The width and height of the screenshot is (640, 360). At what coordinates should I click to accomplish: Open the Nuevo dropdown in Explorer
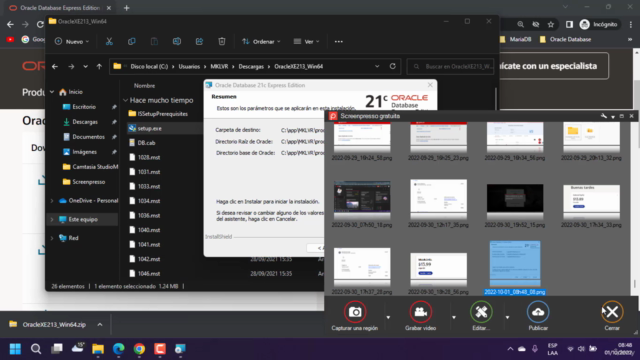pos(72,41)
